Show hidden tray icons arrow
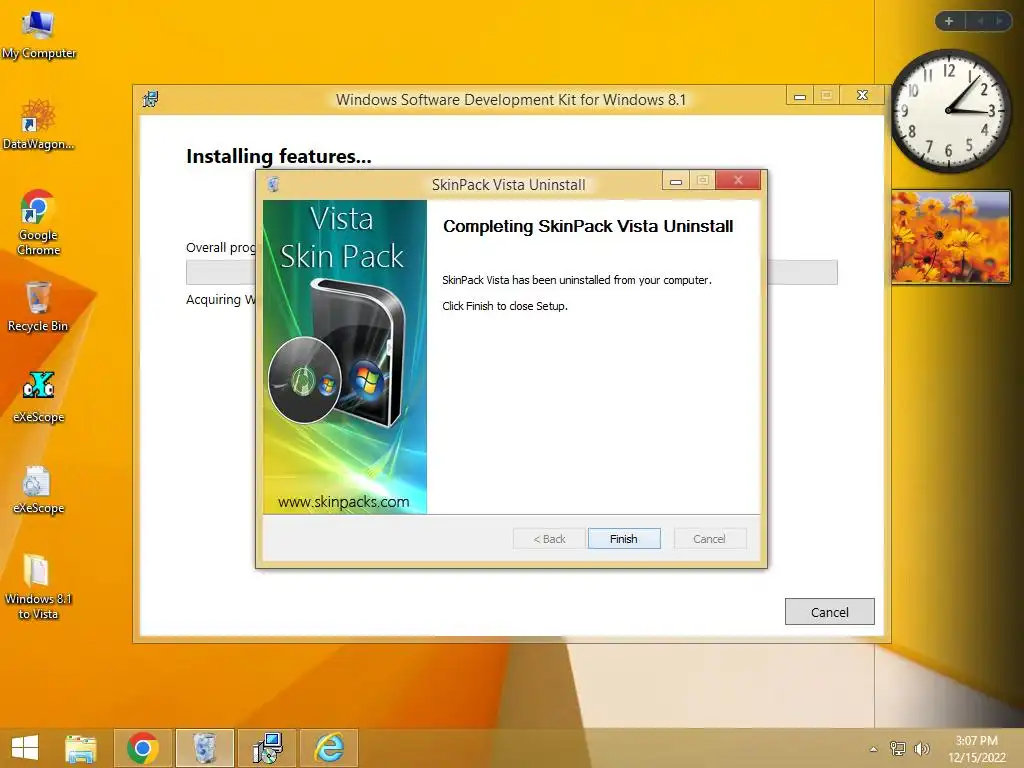This screenshot has width=1024, height=768. [x=873, y=749]
